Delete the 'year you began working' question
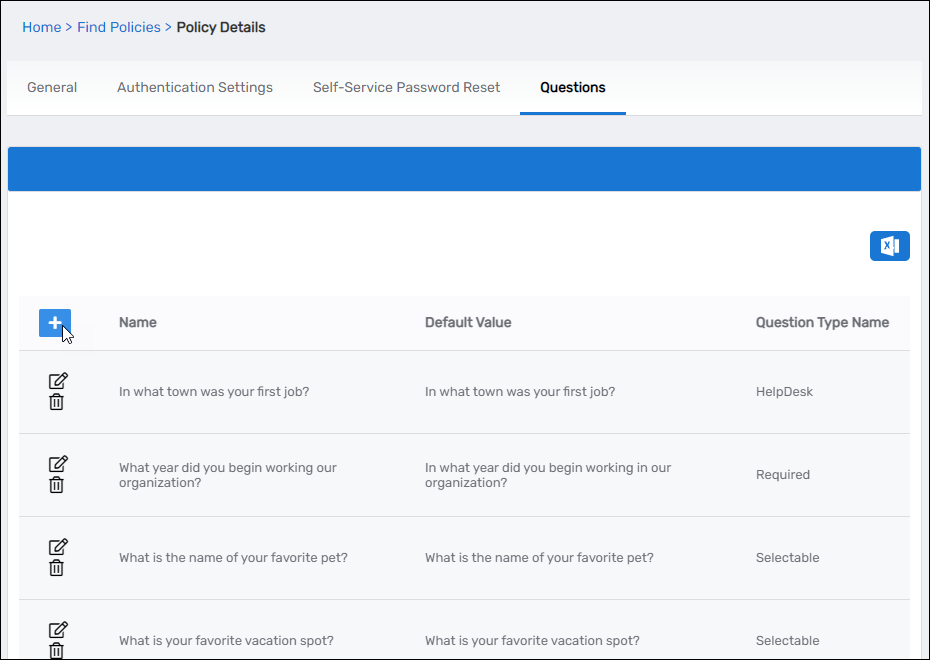The image size is (930, 660). pos(57,485)
